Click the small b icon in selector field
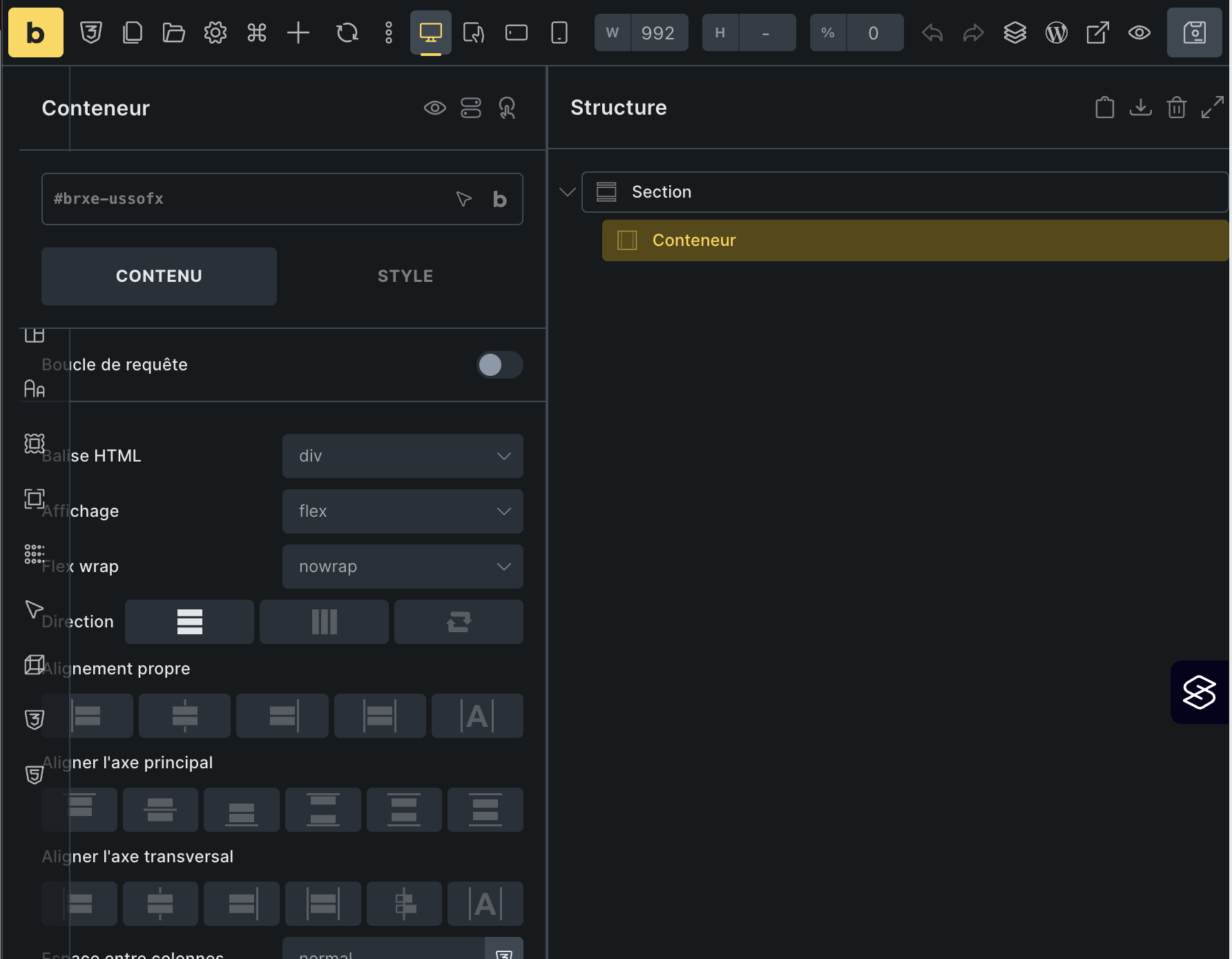The image size is (1232, 959). pyautogui.click(x=500, y=199)
